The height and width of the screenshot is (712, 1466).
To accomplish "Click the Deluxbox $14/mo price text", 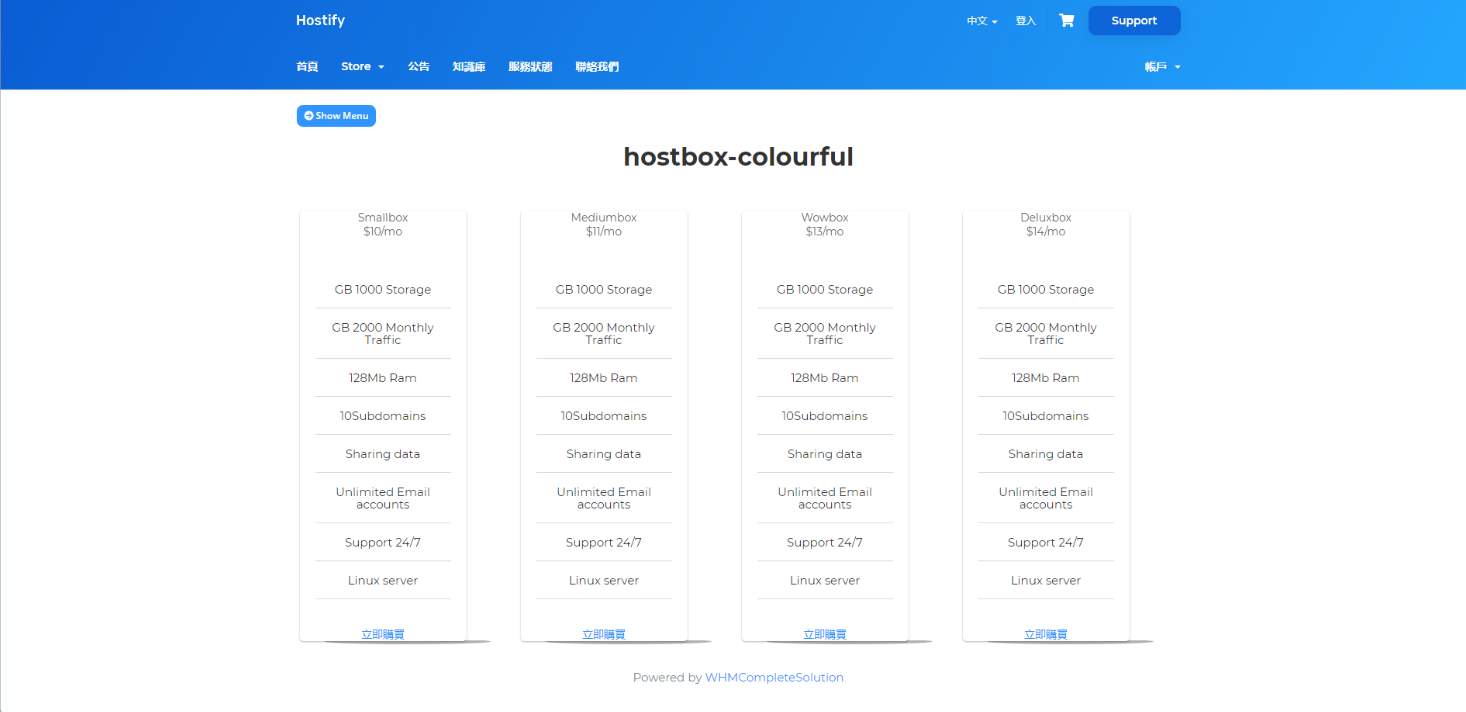I will coord(1046,232).
